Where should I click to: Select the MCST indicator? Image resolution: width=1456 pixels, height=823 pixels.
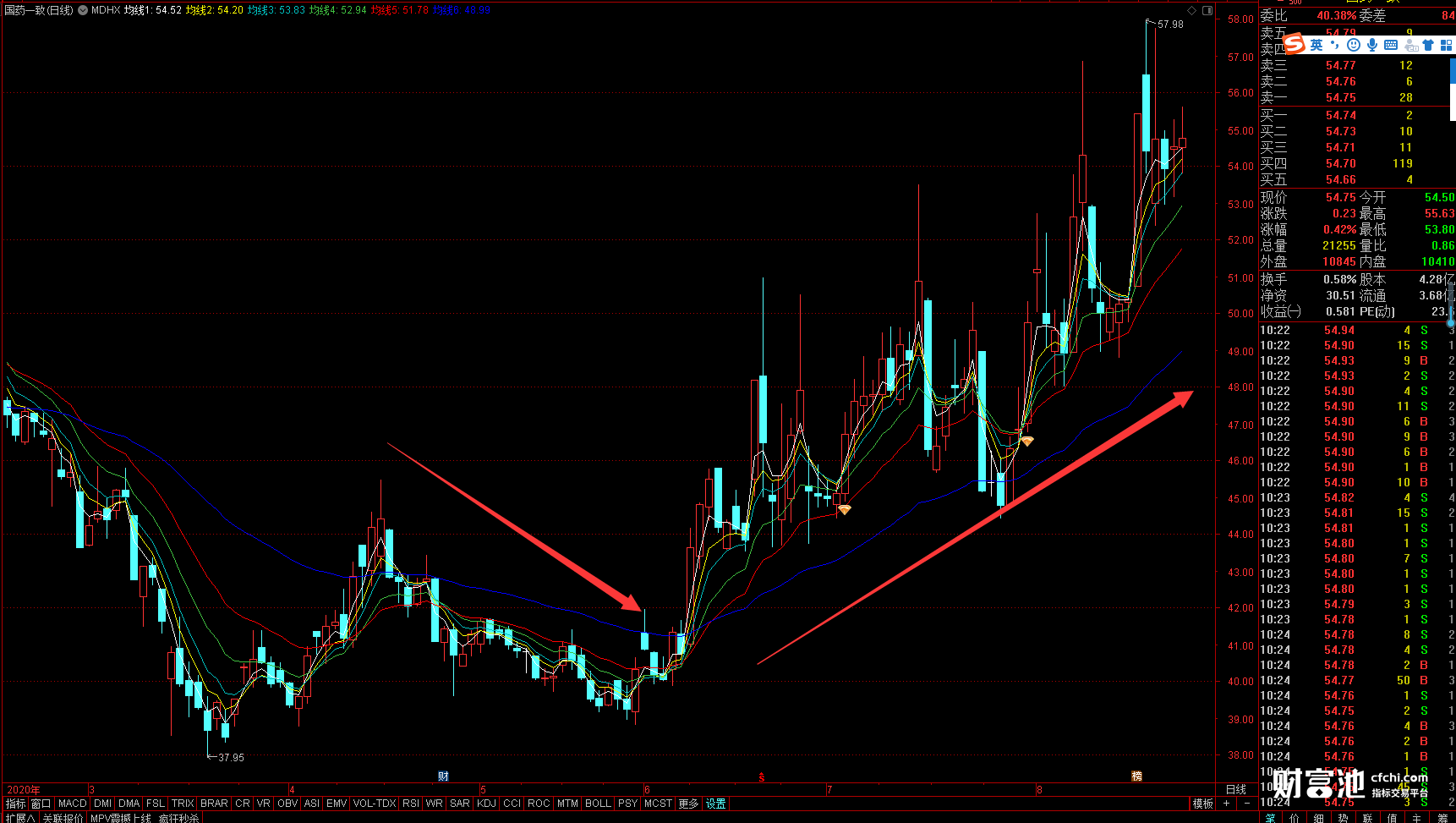[x=658, y=804]
